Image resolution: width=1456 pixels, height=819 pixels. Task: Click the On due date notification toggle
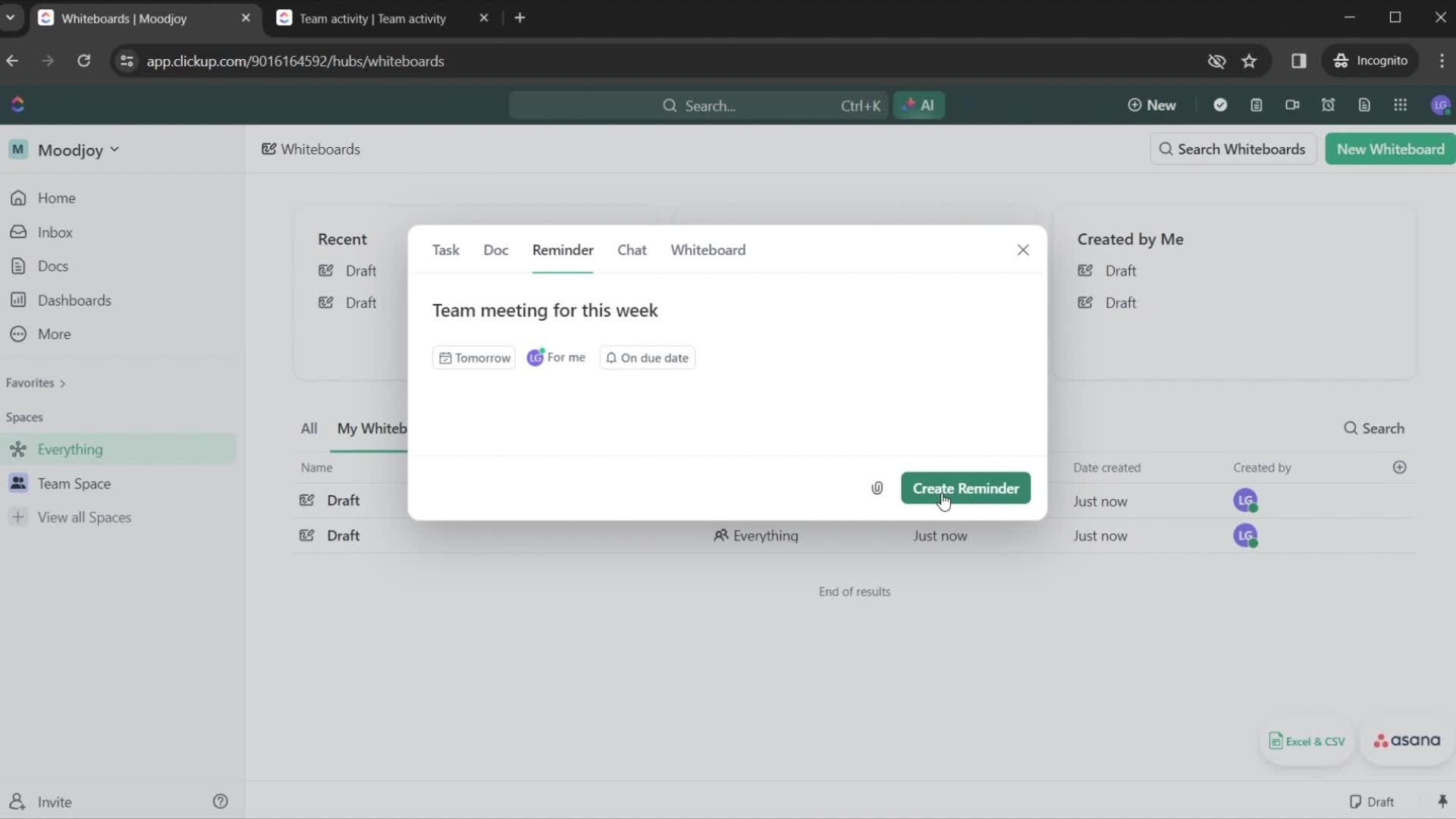point(647,358)
